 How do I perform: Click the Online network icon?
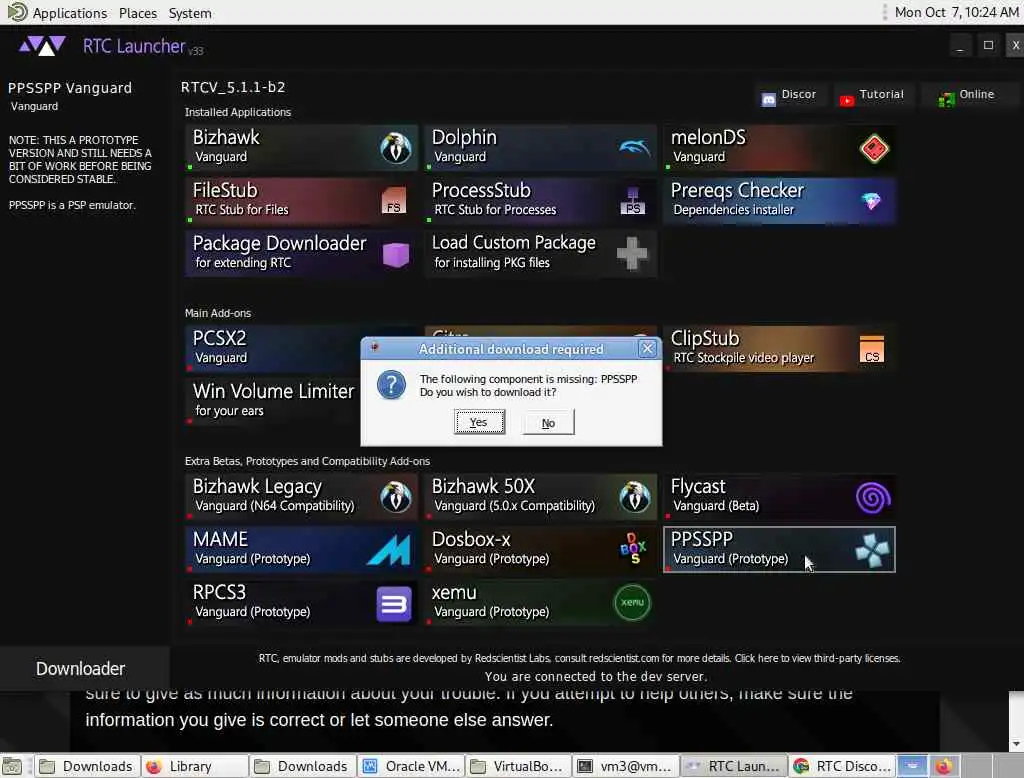click(x=946, y=100)
